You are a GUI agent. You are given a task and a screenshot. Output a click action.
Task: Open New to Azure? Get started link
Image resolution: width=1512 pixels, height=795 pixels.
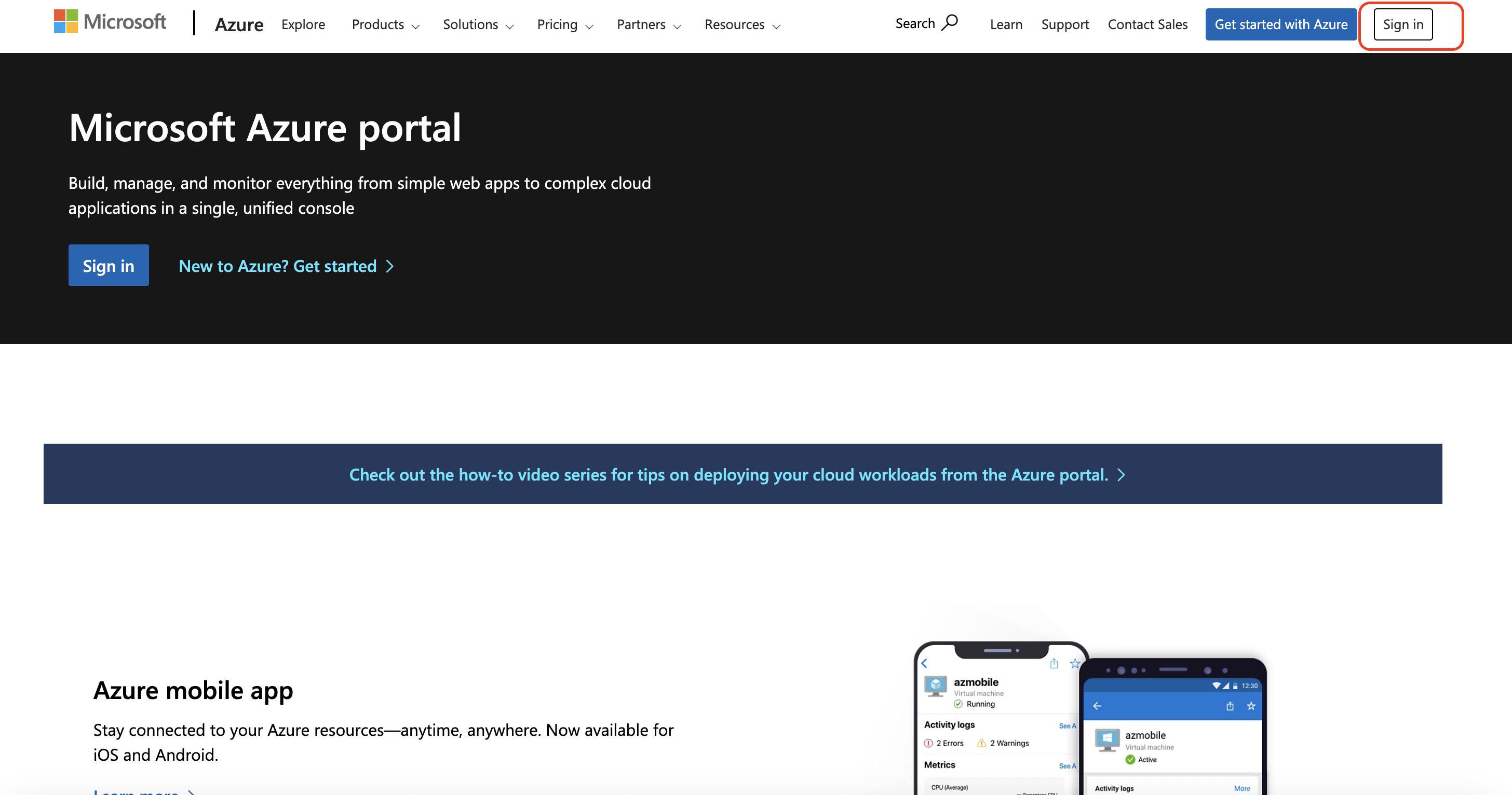(287, 266)
